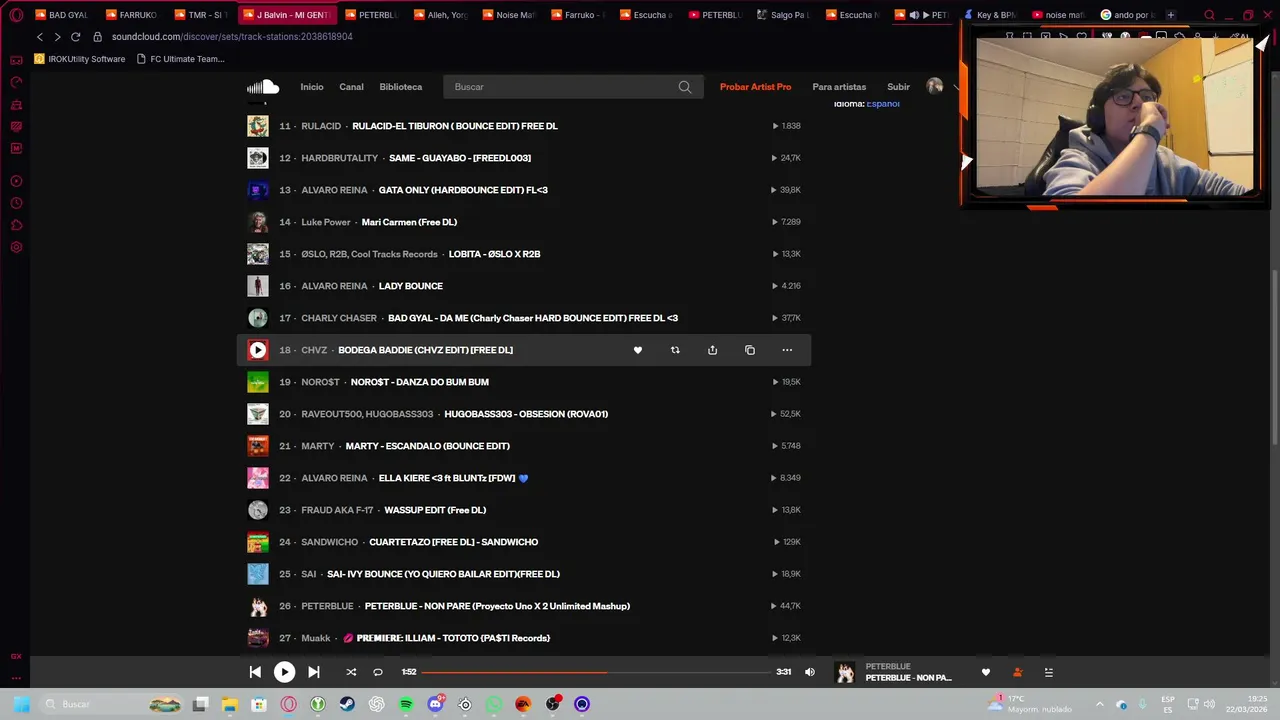Switch to the FARRUKO browser tab
The width and height of the screenshot is (1280, 720).
click(x=132, y=15)
